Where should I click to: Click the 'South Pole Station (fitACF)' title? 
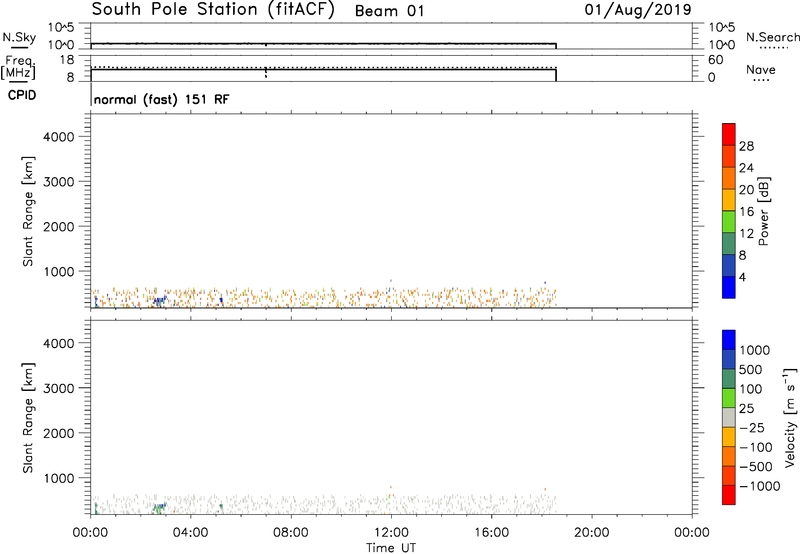point(213,10)
